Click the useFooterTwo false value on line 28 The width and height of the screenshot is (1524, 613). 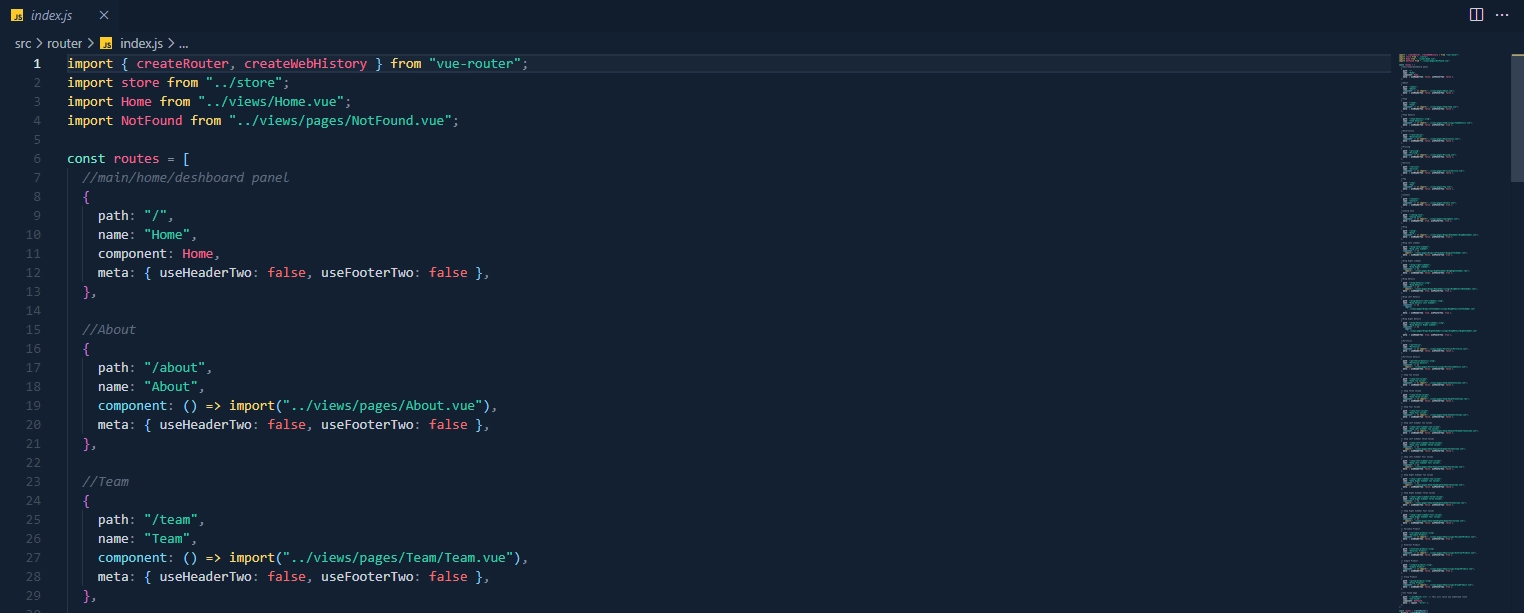click(x=448, y=576)
